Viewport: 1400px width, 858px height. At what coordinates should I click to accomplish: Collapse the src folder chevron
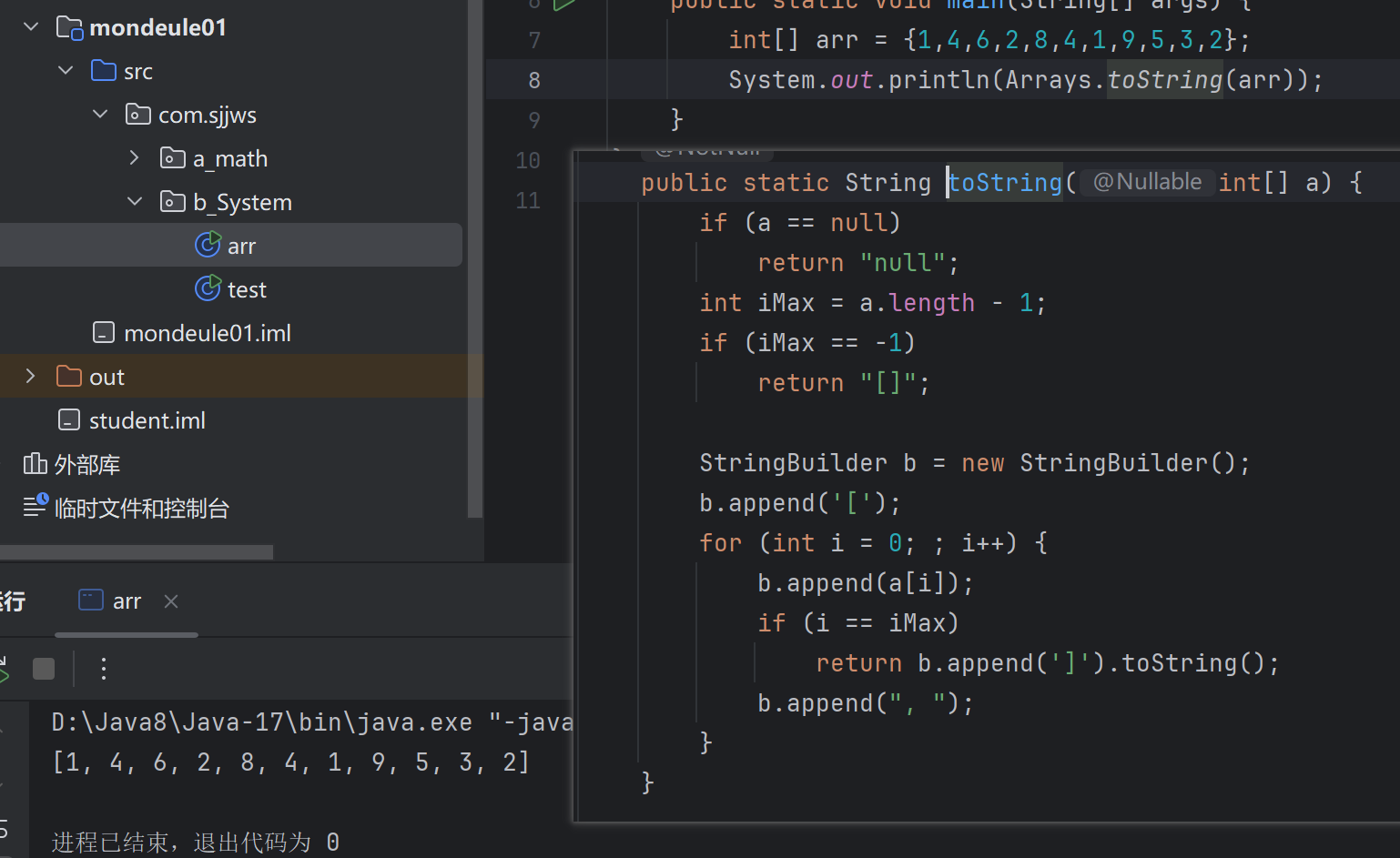pos(66,71)
